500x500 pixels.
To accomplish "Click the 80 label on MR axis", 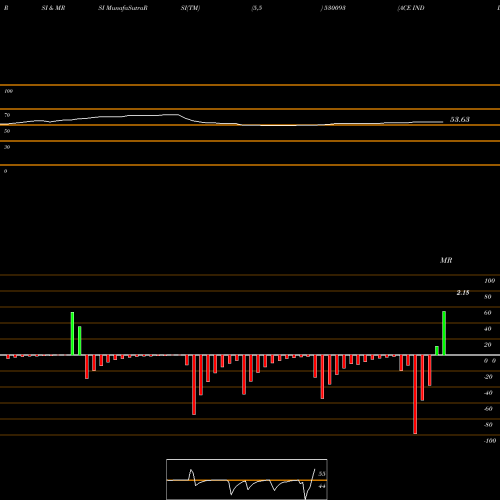I will (488, 297).
